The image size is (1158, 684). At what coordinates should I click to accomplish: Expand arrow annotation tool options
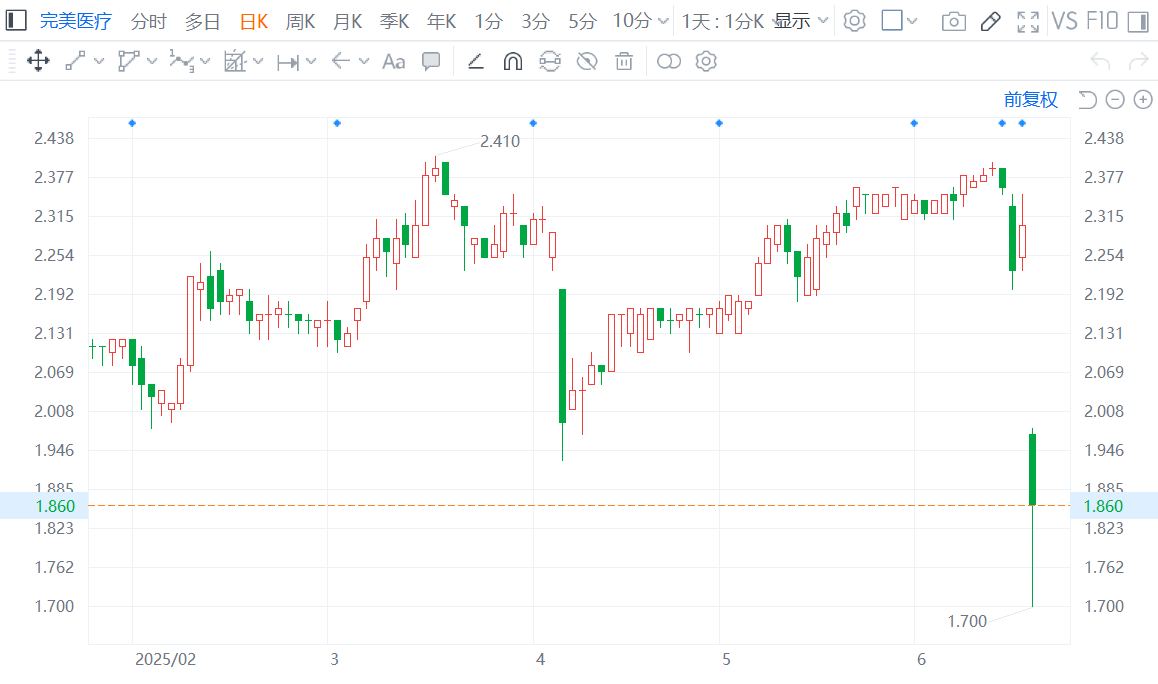pyautogui.click(x=364, y=61)
